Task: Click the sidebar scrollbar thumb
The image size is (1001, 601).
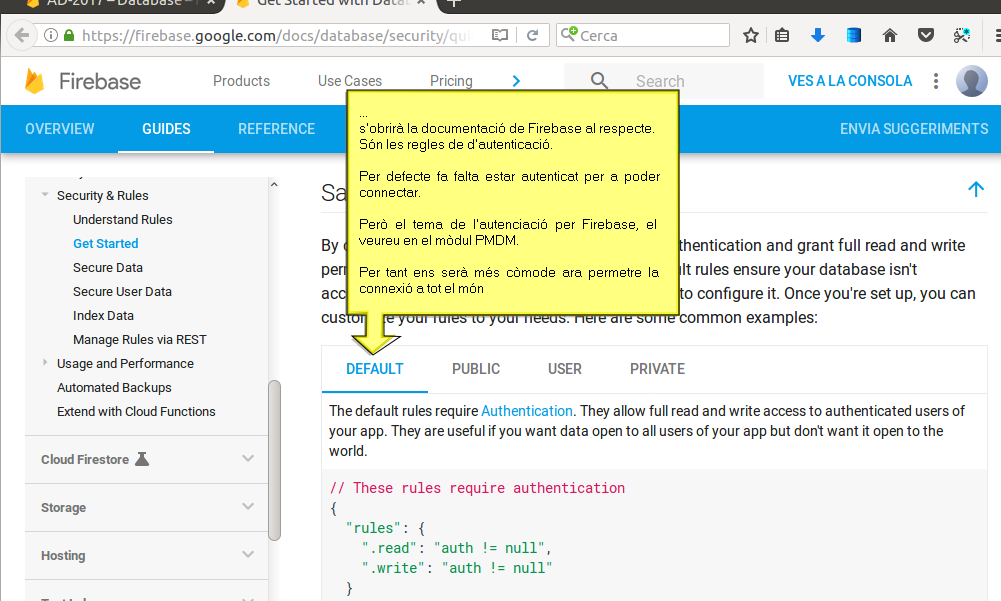Action: point(275,460)
